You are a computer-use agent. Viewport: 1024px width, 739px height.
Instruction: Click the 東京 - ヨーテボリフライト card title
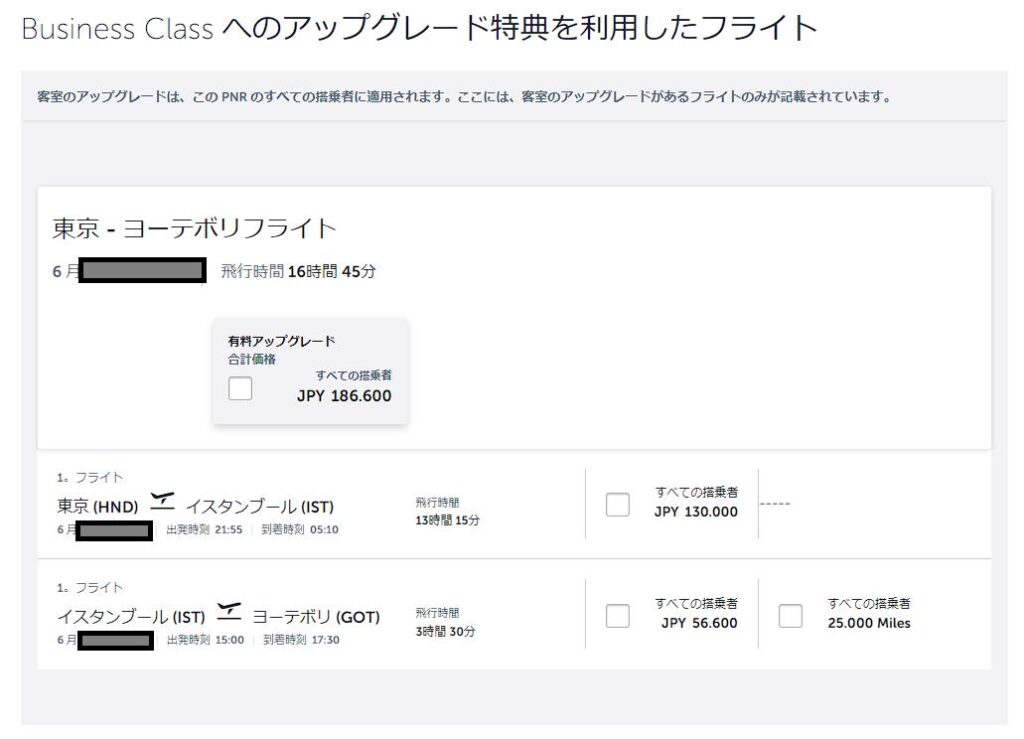pos(194,229)
